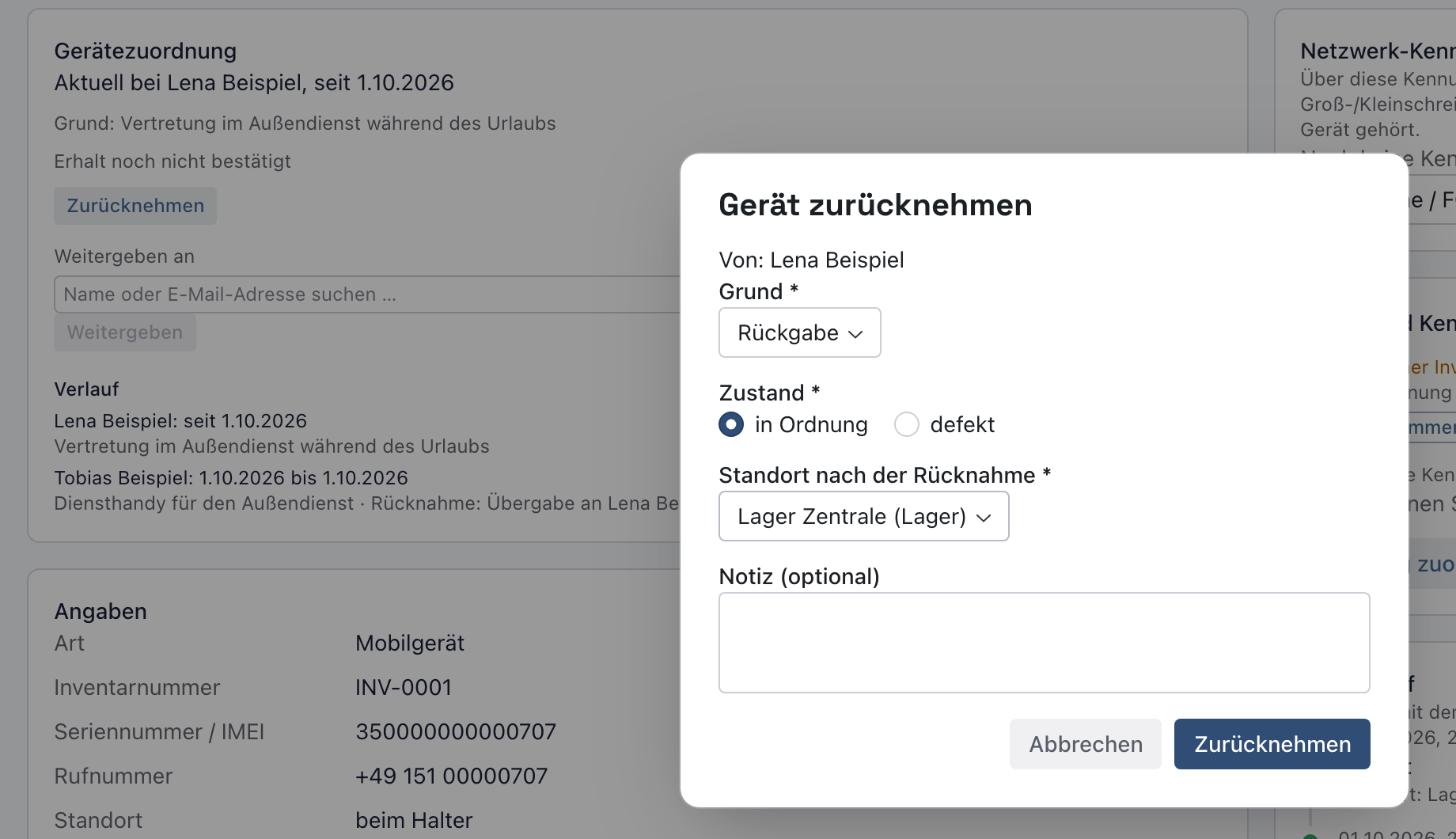
Task: Confirm with the blue Zurücknehmen button
Action: [x=1272, y=744]
